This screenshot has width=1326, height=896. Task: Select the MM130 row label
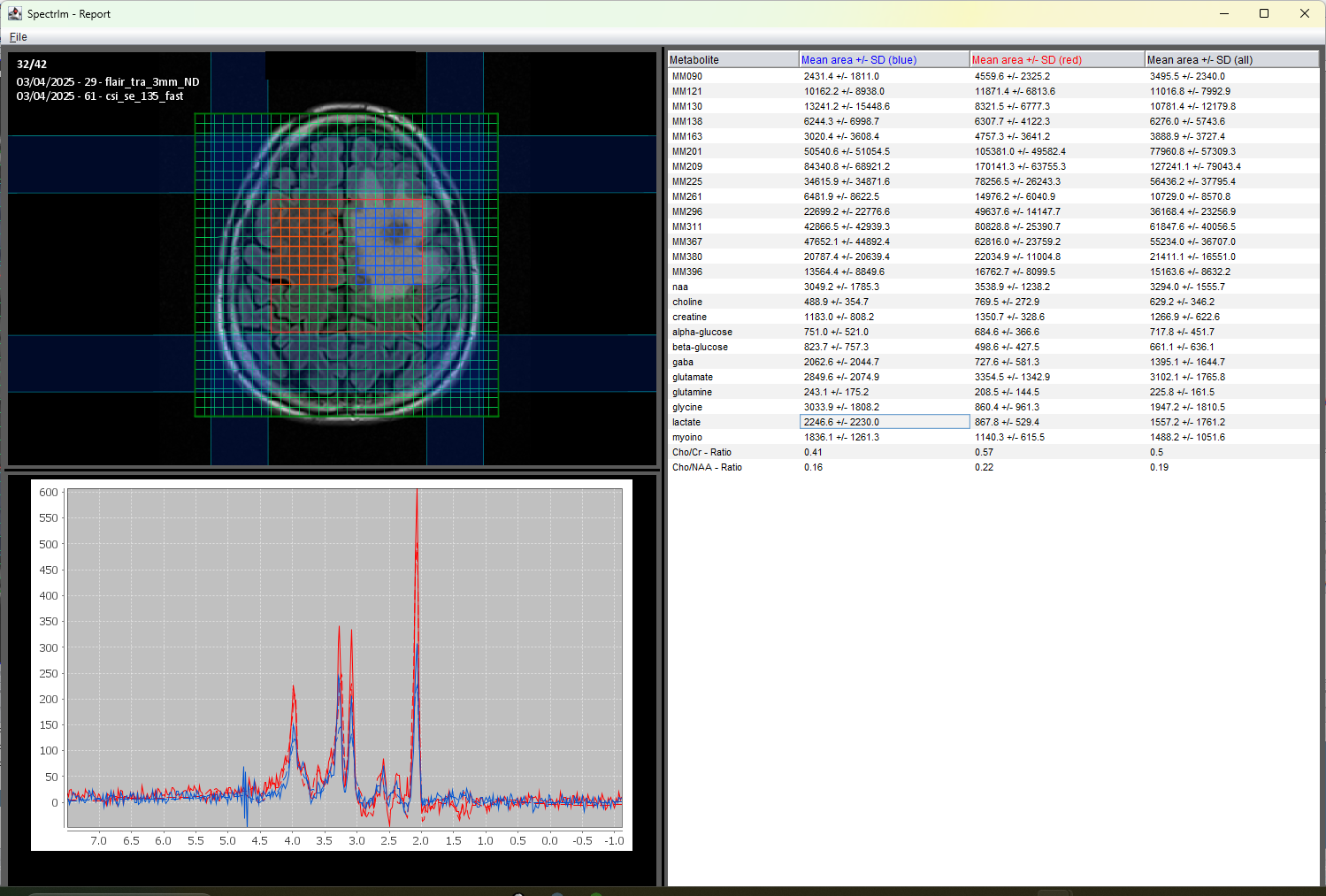[x=686, y=106]
